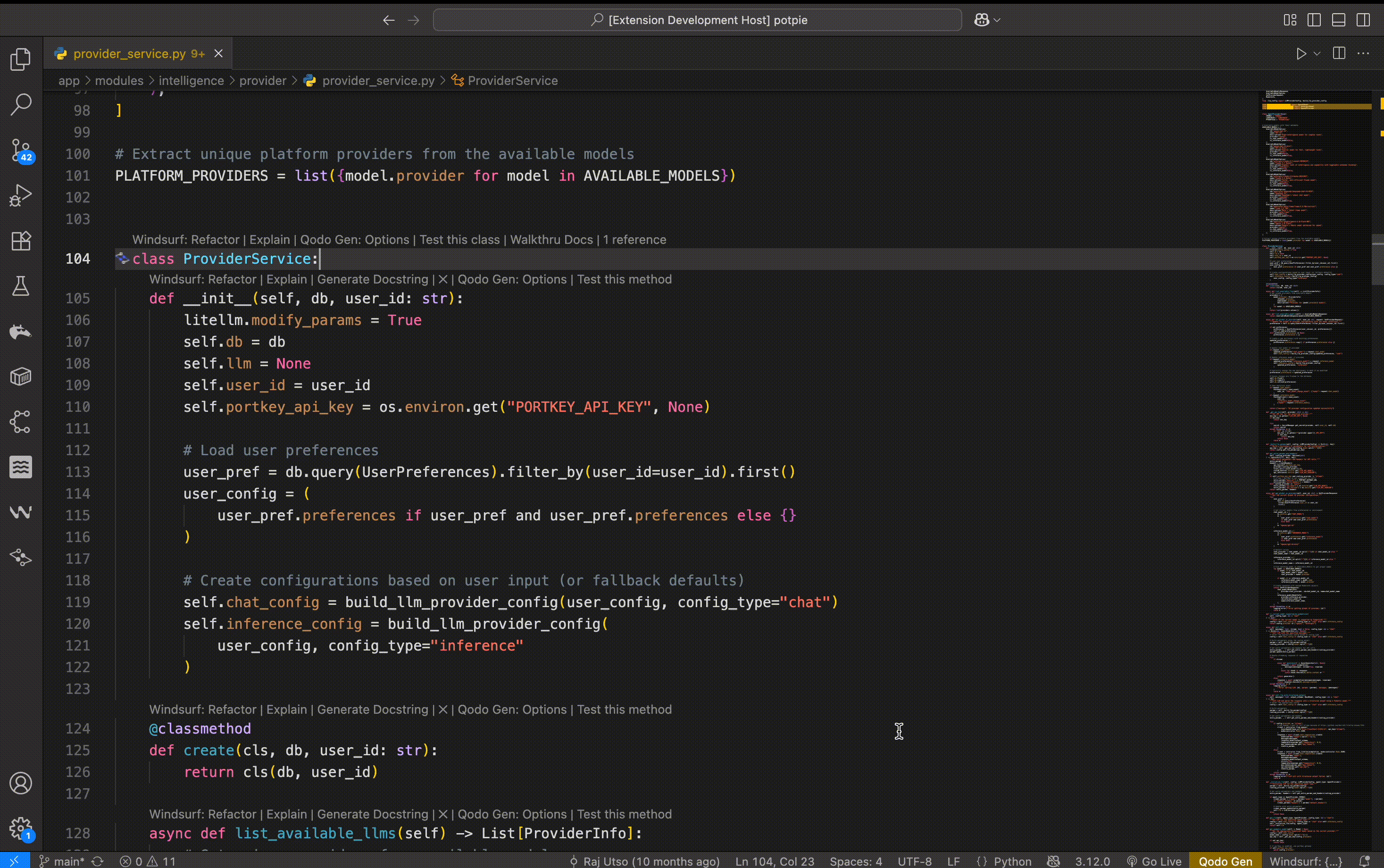Click Ln 104, Col 23 position indicator
This screenshot has width=1384, height=868.
pos(775,861)
